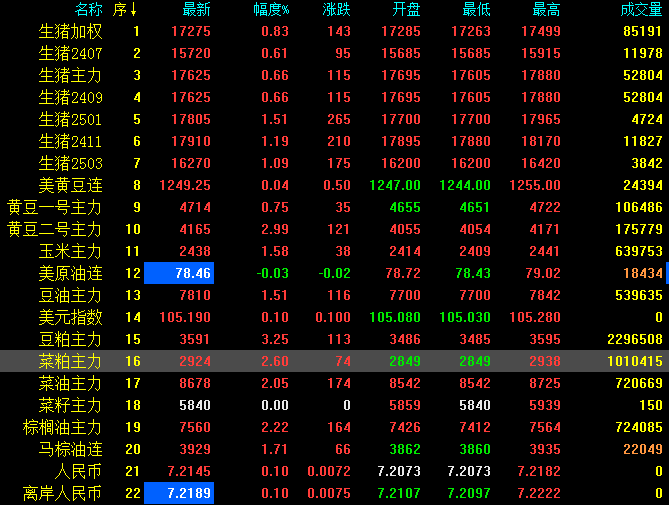Click 棕榈油主力 change value 164
Viewport: 669px width, 505px height.
point(339,428)
